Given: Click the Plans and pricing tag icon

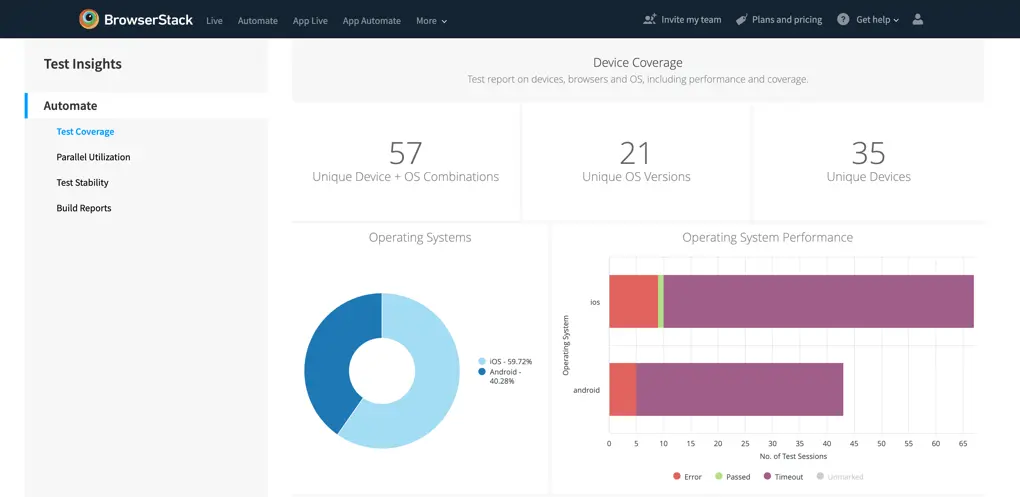Looking at the screenshot, I should 741,19.
